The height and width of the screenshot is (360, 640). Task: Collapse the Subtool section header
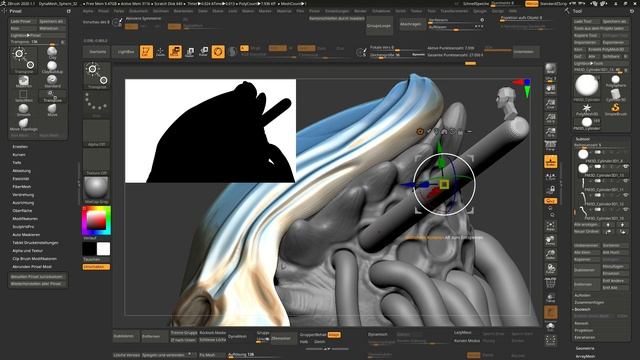[583, 139]
